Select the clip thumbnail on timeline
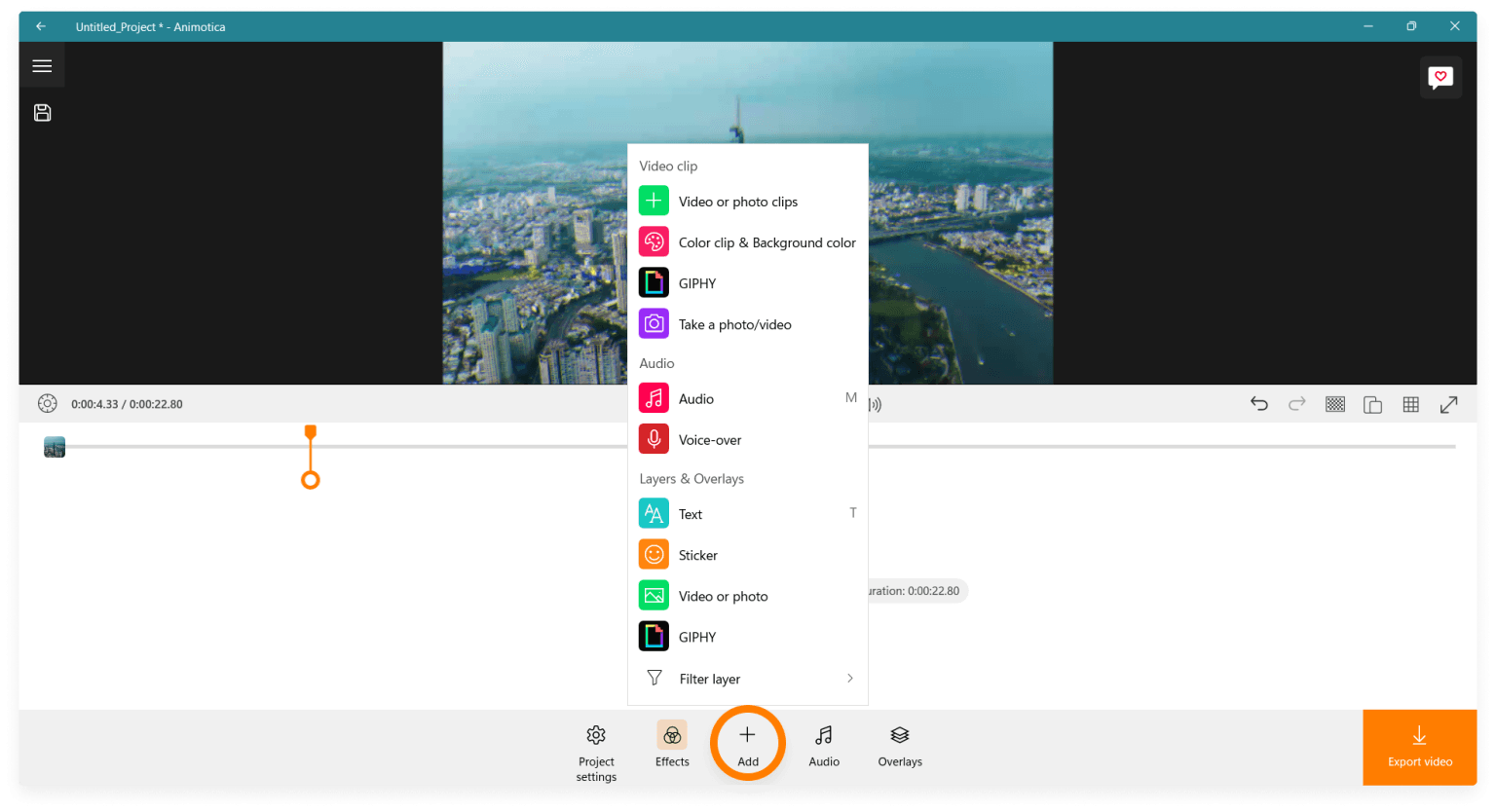 click(55, 447)
